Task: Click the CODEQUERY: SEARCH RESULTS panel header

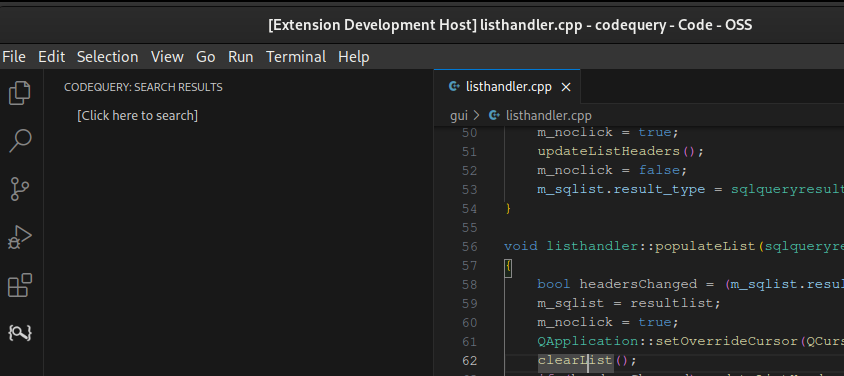Action: point(143,87)
